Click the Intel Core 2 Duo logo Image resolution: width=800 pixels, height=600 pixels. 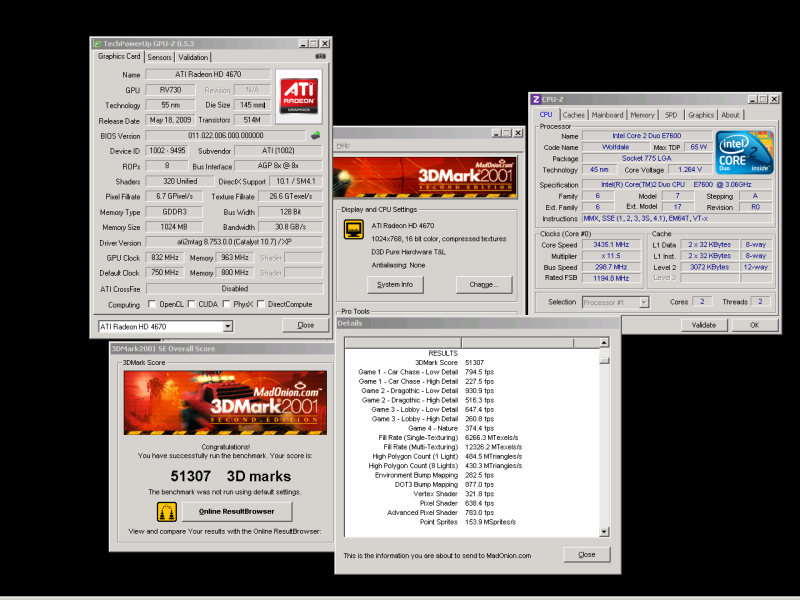pos(744,153)
